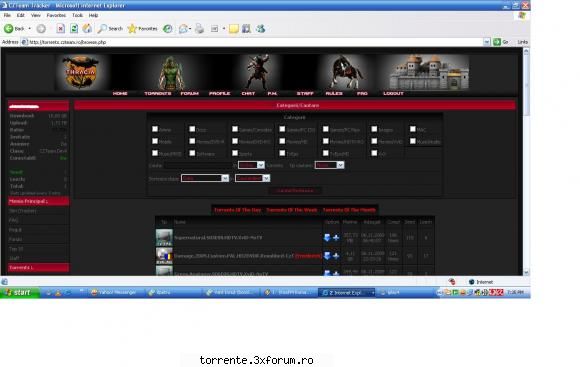Show Torrents Of The Month
Image resolution: width=580 pixels, height=367 pixels.
(x=349, y=210)
